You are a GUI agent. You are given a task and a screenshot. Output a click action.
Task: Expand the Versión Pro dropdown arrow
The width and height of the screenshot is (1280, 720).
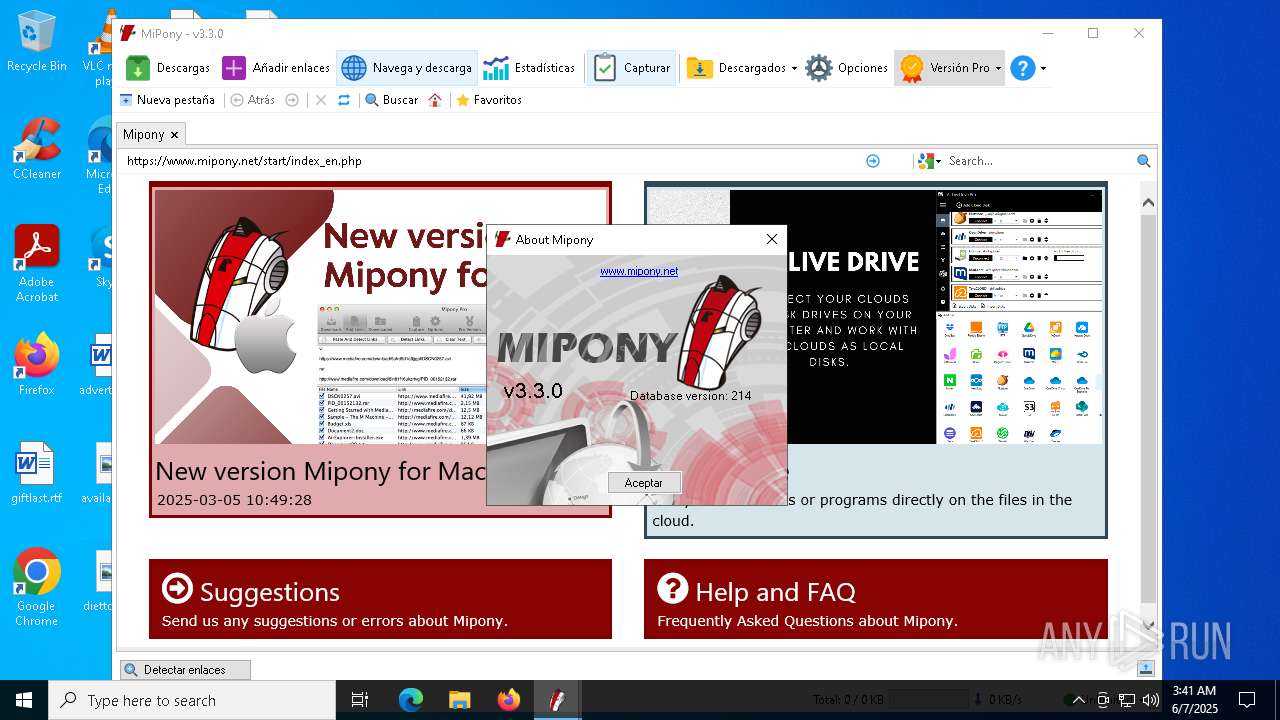coord(998,68)
